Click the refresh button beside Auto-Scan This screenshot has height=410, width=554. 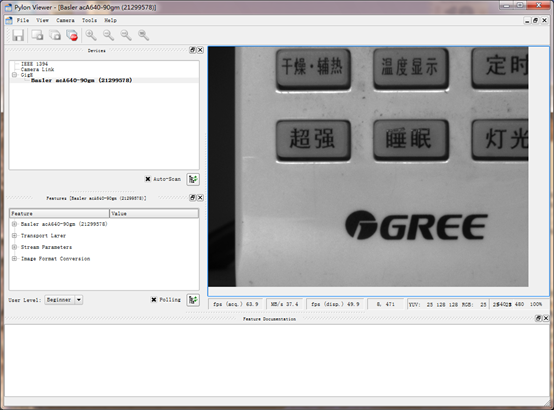pyautogui.click(x=193, y=179)
